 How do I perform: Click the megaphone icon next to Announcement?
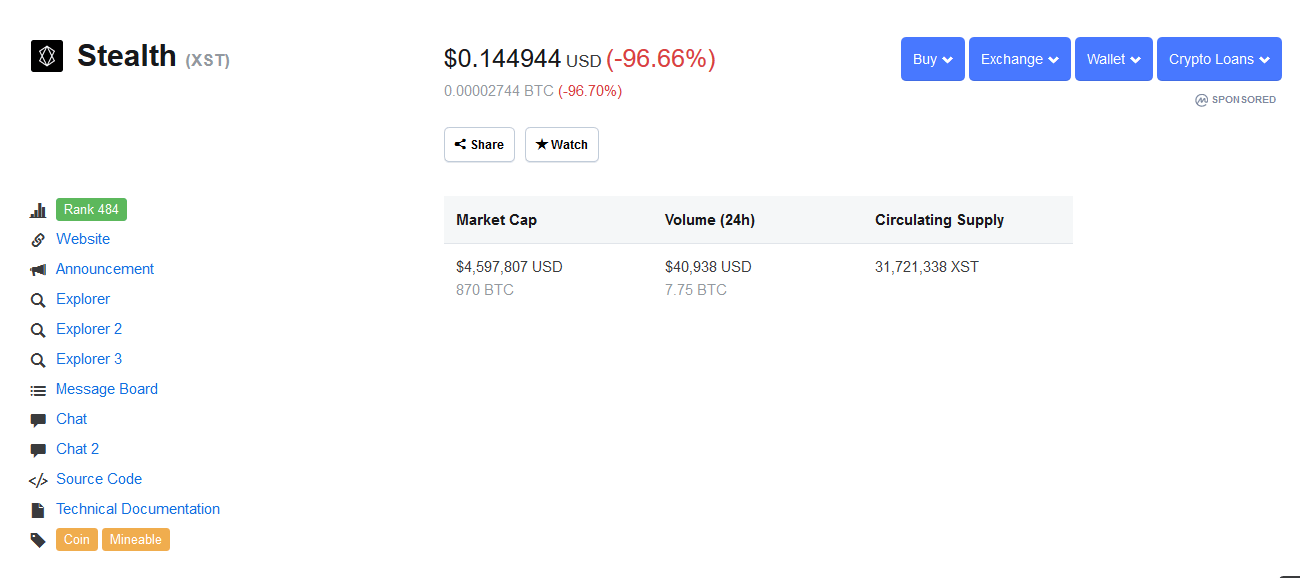pos(38,268)
